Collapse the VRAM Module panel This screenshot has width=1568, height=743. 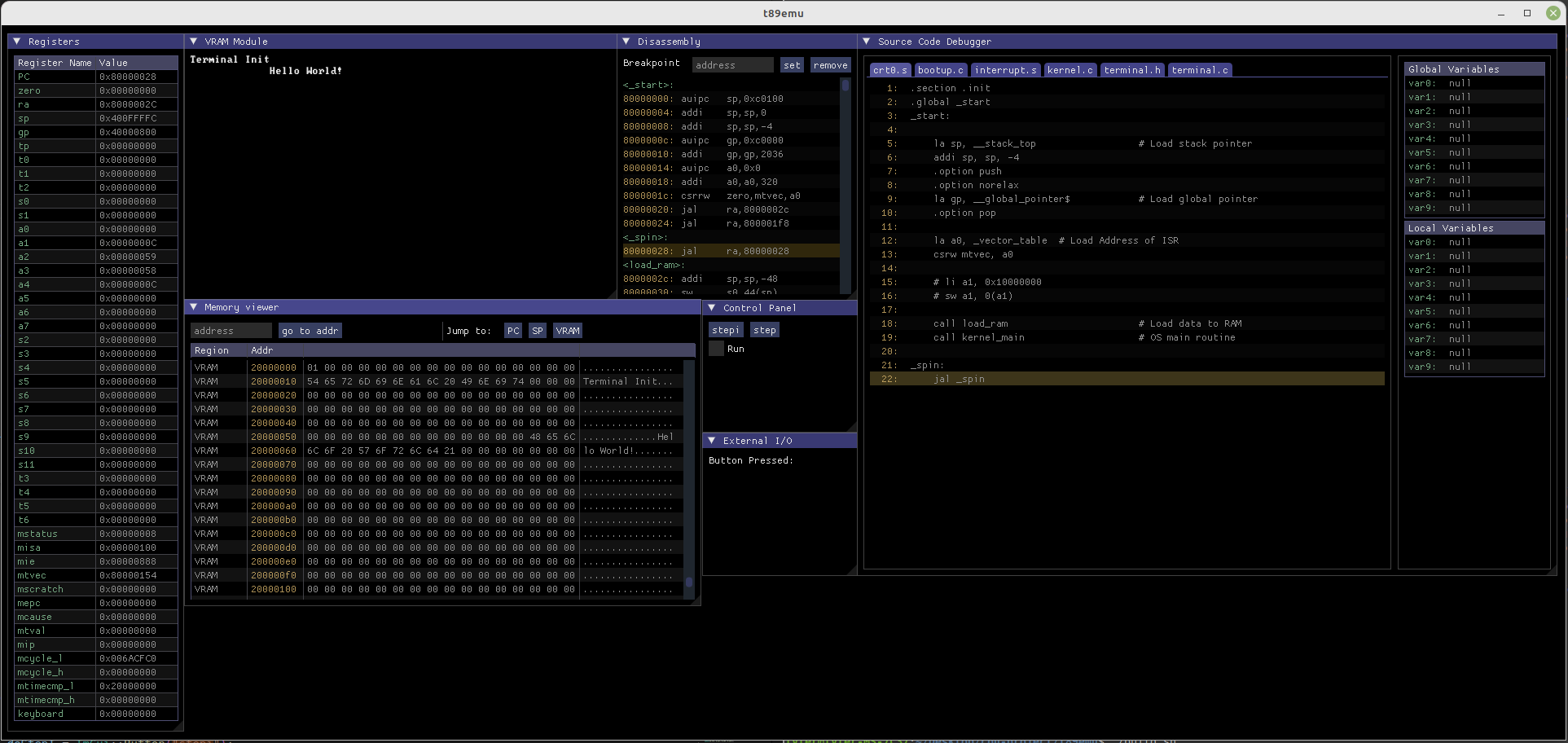point(193,41)
